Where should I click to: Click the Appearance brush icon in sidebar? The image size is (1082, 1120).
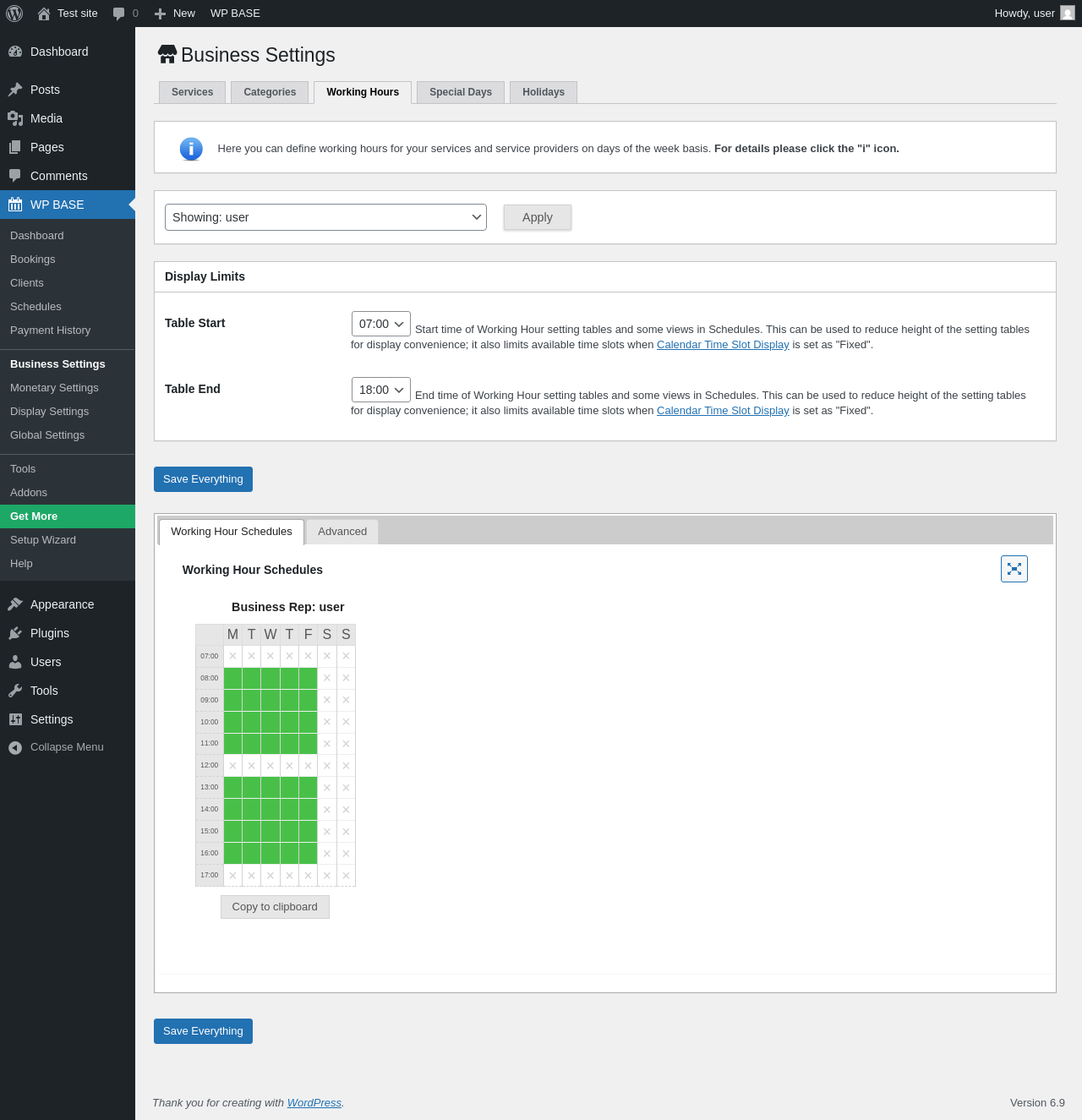point(15,604)
